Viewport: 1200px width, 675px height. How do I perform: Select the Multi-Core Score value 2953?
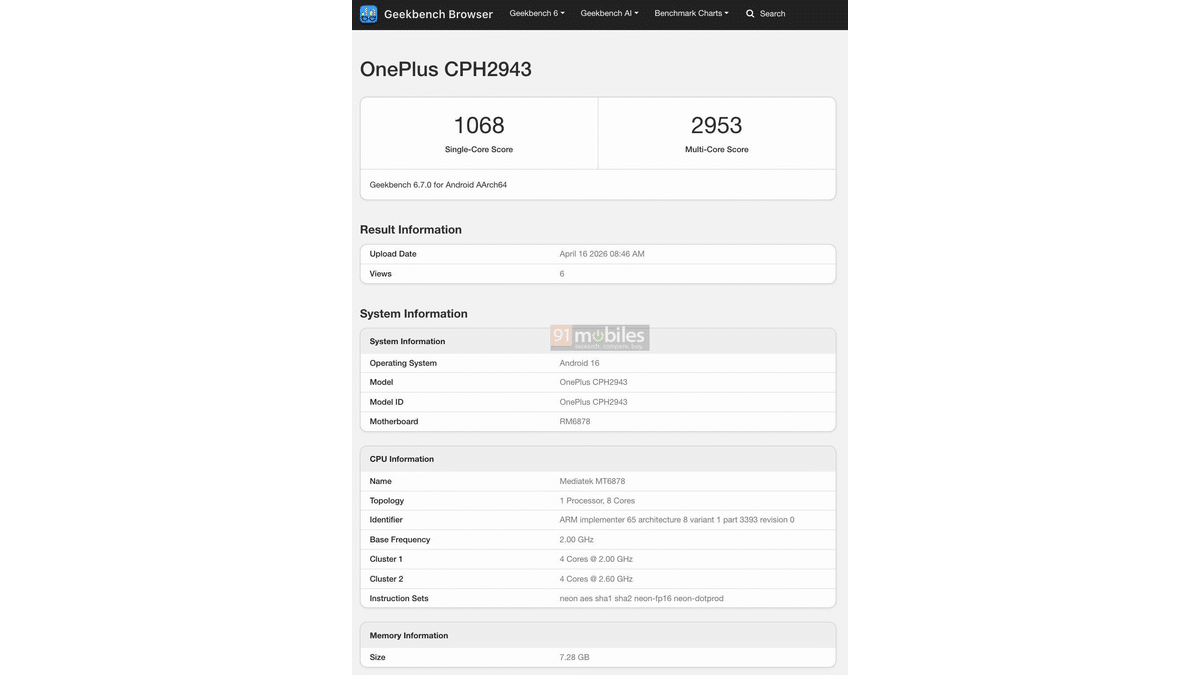coord(716,124)
